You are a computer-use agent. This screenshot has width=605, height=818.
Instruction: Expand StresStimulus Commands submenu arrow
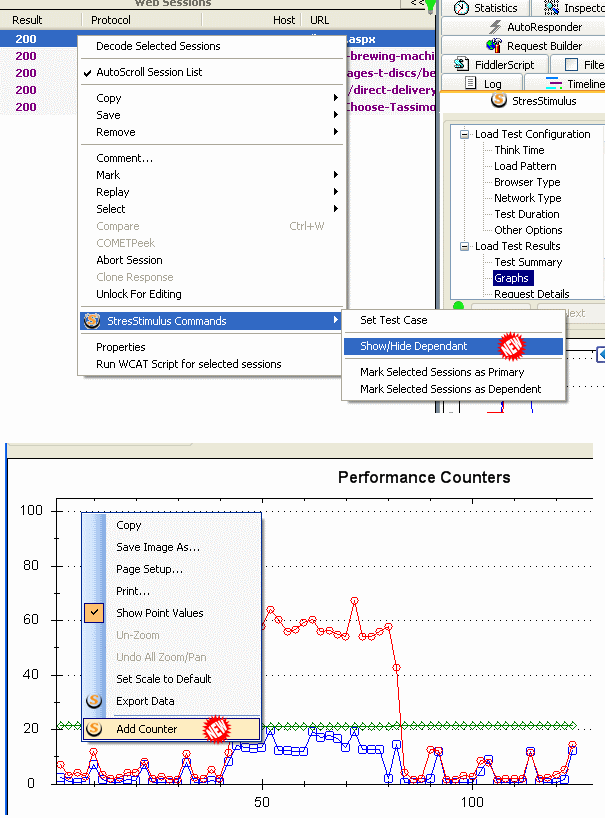tap(336, 320)
